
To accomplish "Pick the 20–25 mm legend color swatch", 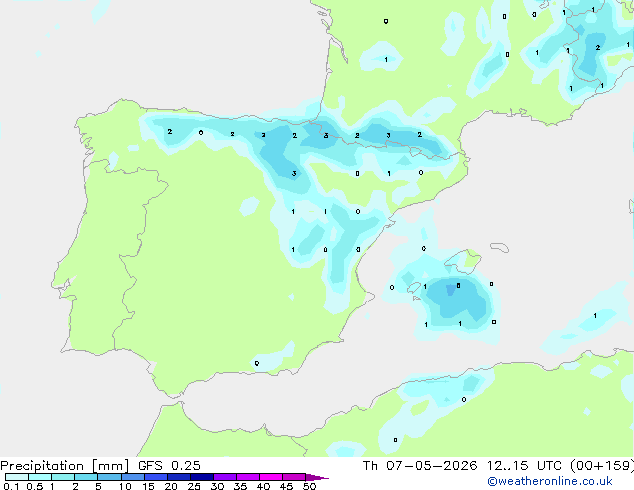I will (x=179, y=477).
